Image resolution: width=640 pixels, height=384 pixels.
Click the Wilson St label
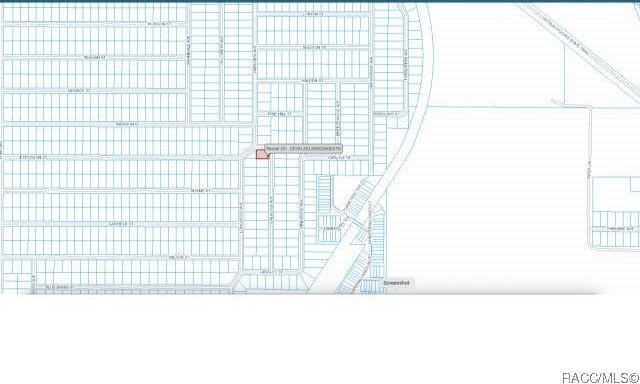(x=180, y=257)
